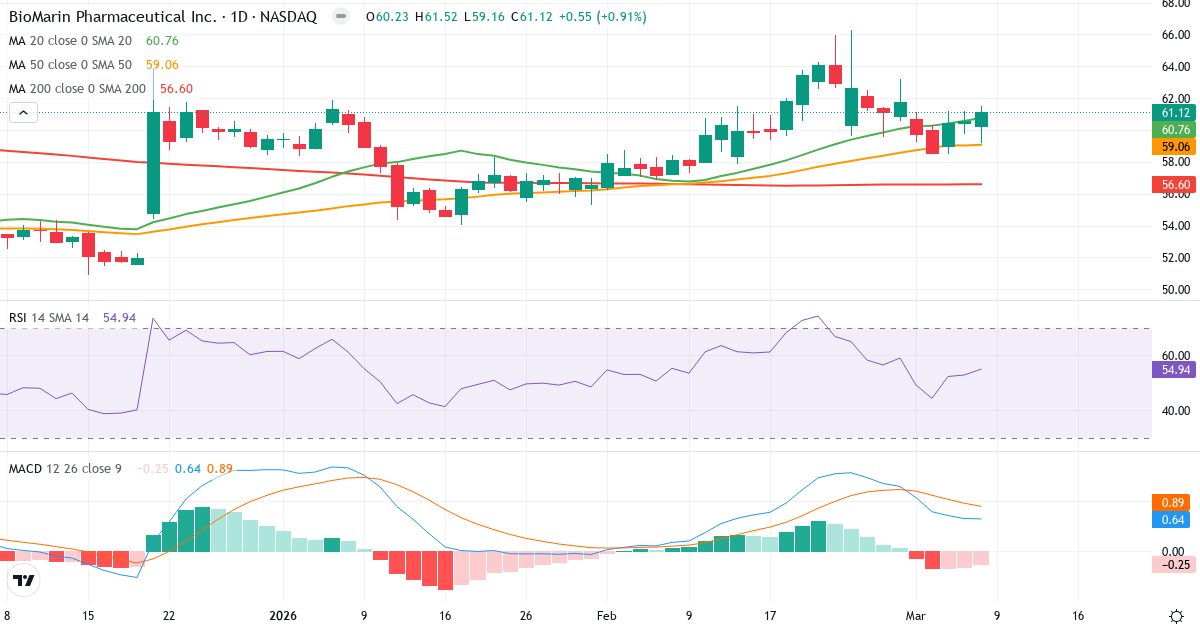Open chart settings with the gear icon
The height and width of the screenshot is (630, 1200).
pos(1177,618)
